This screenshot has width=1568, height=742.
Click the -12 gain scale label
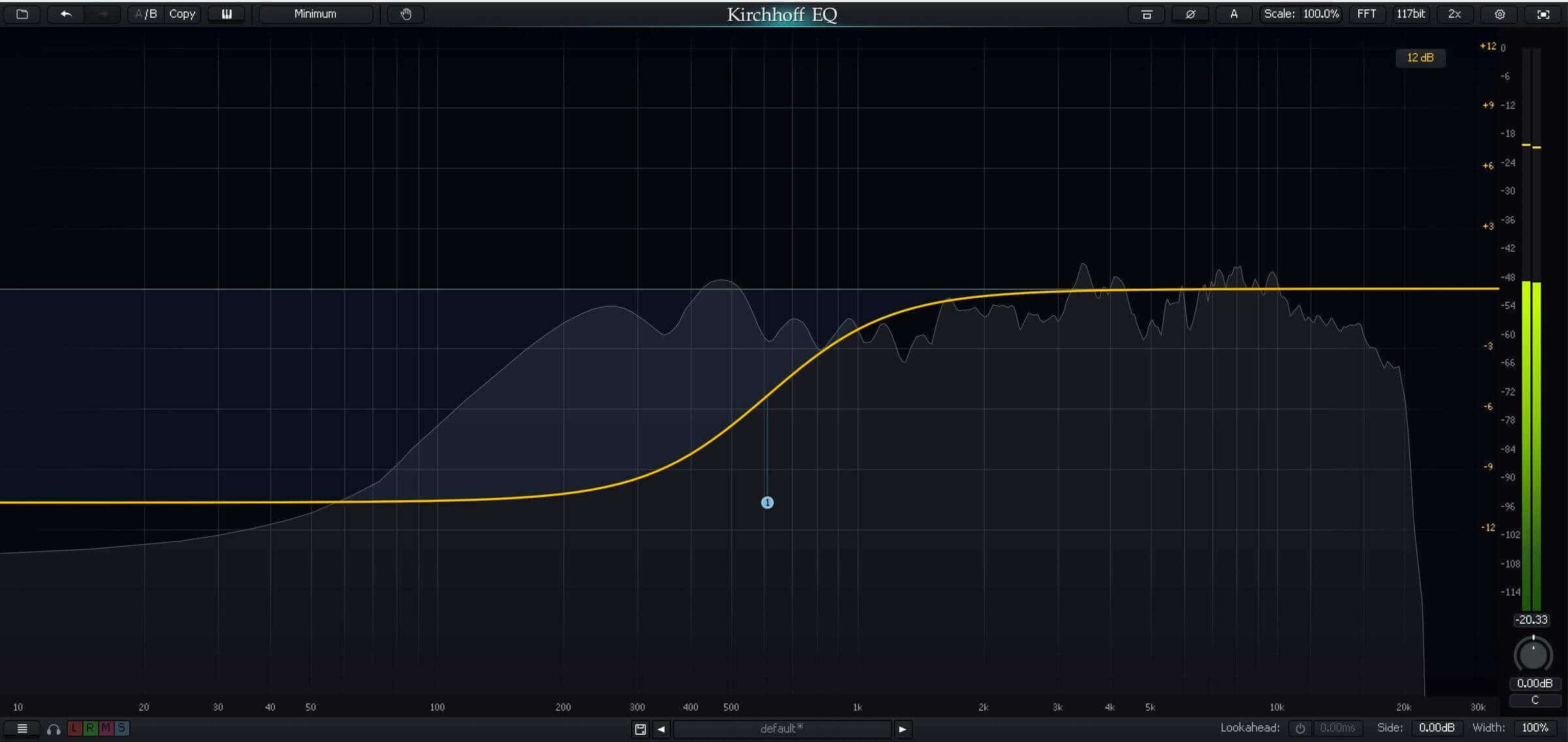pyautogui.click(x=1488, y=527)
